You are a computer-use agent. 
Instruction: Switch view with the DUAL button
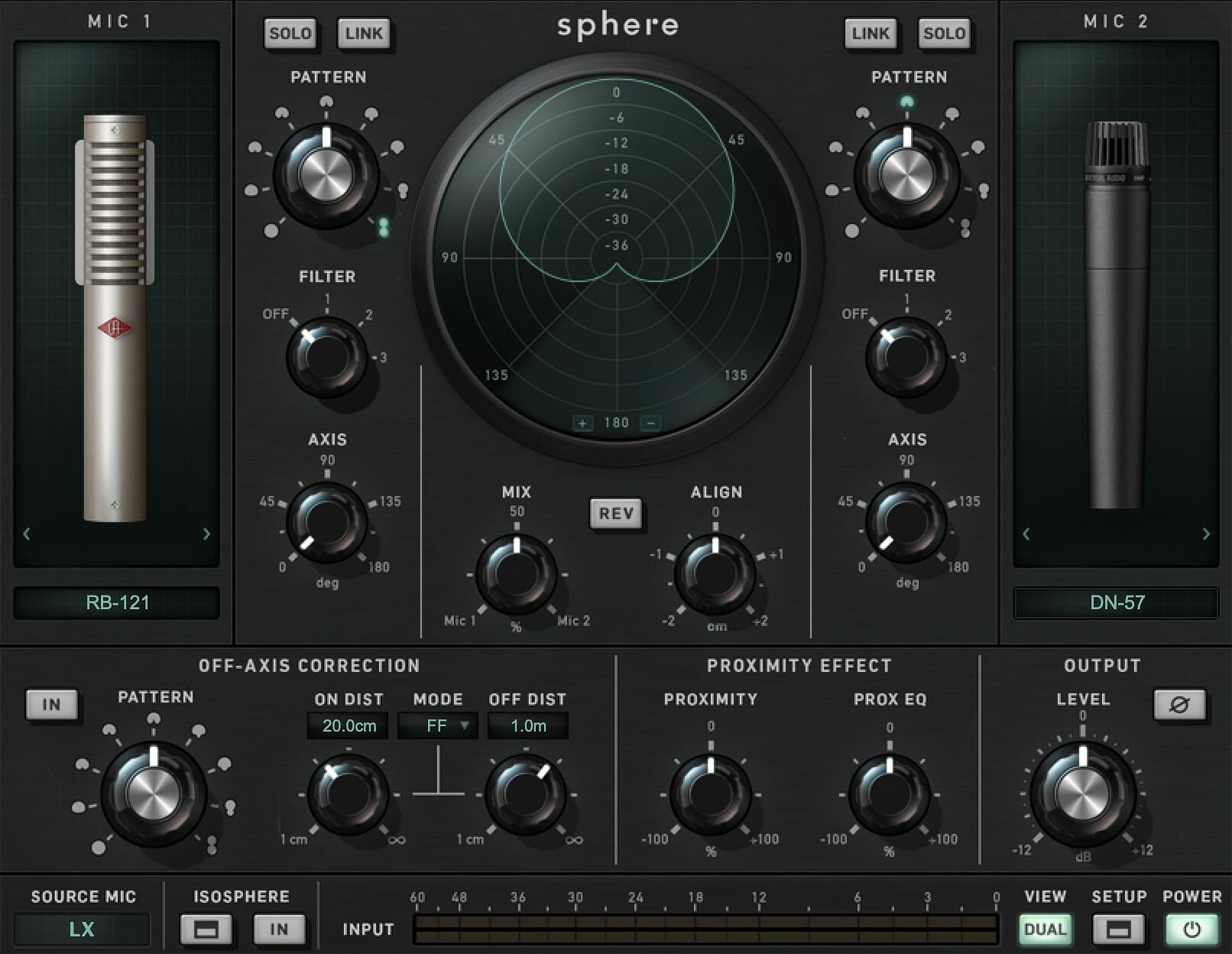tap(1045, 930)
